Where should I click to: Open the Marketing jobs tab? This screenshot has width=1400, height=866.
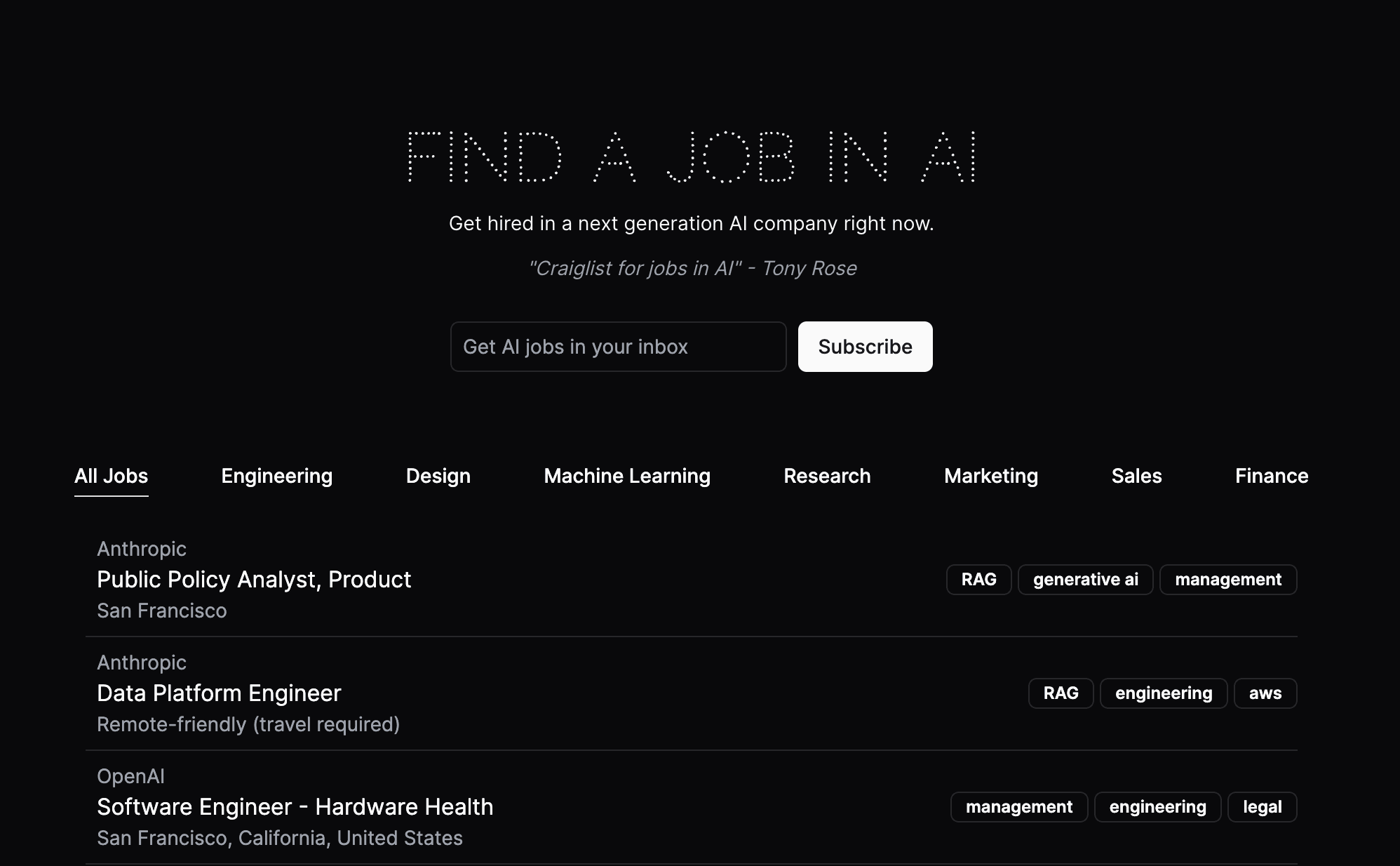(x=991, y=476)
